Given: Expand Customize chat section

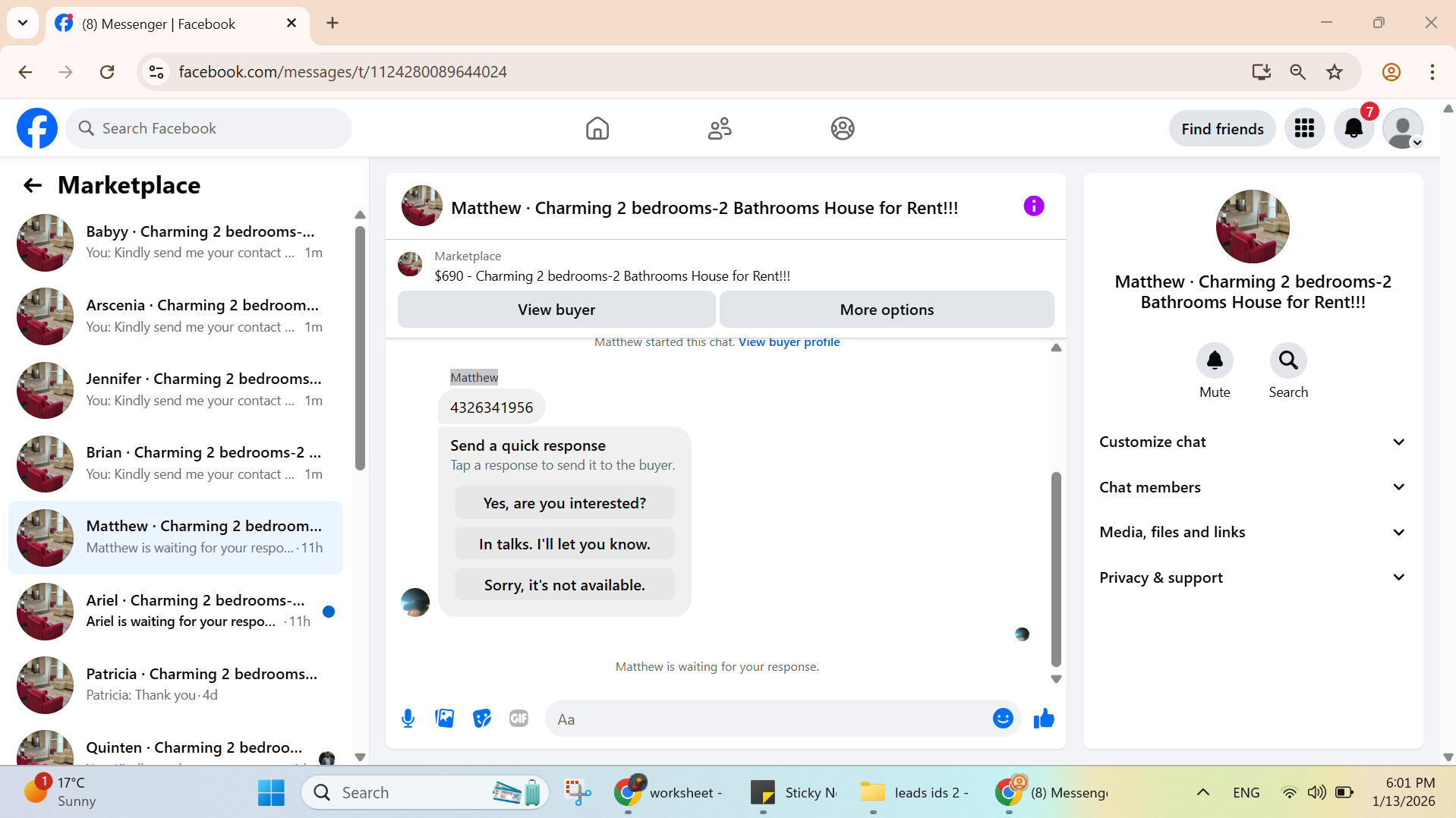Looking at the screenshot, I should [1253, 442].
